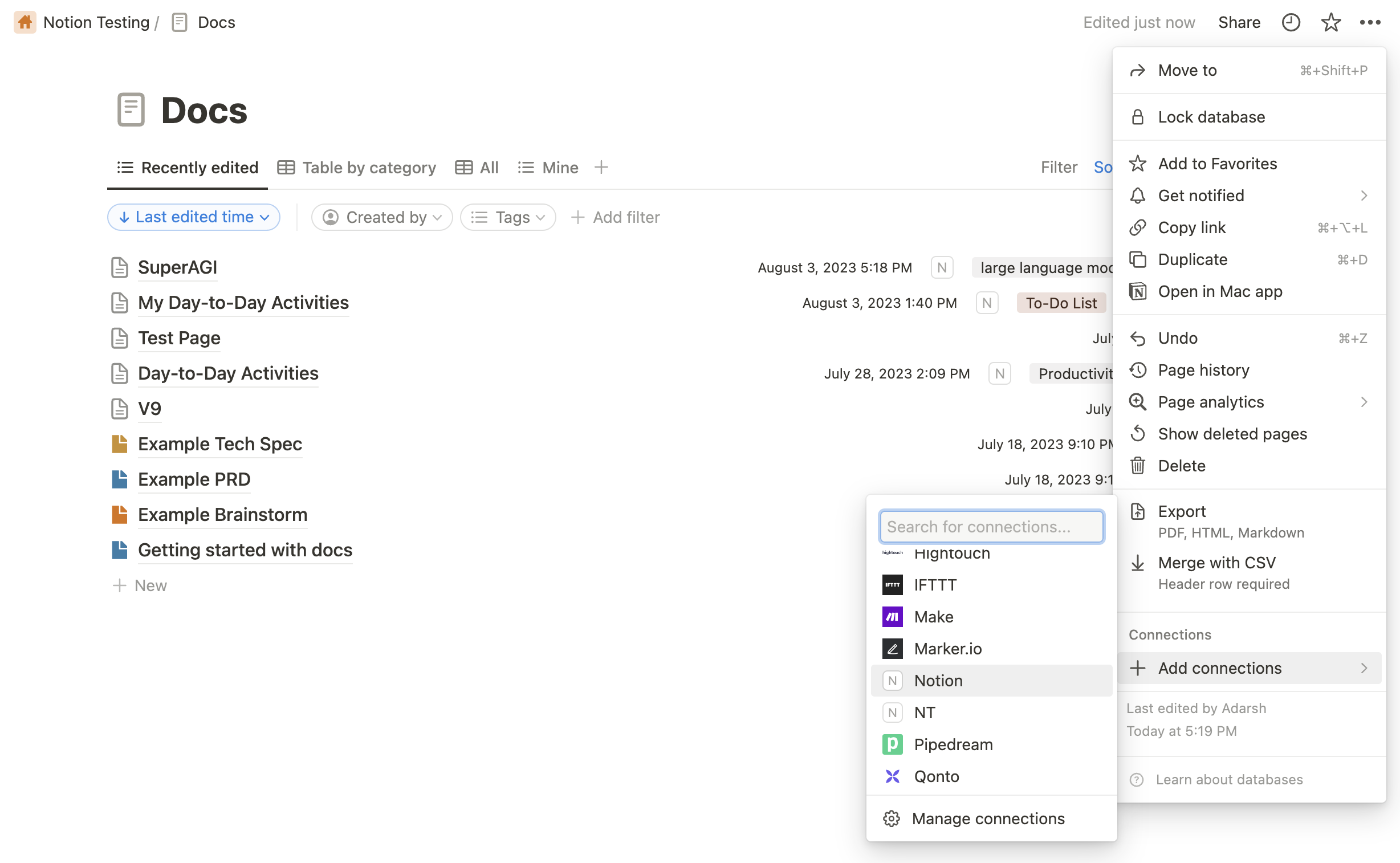Image resolution: width=1400 pixels, height=863 pixels.
Task: Expand the Get notified submenu
Action: (x=1249, y=196)
